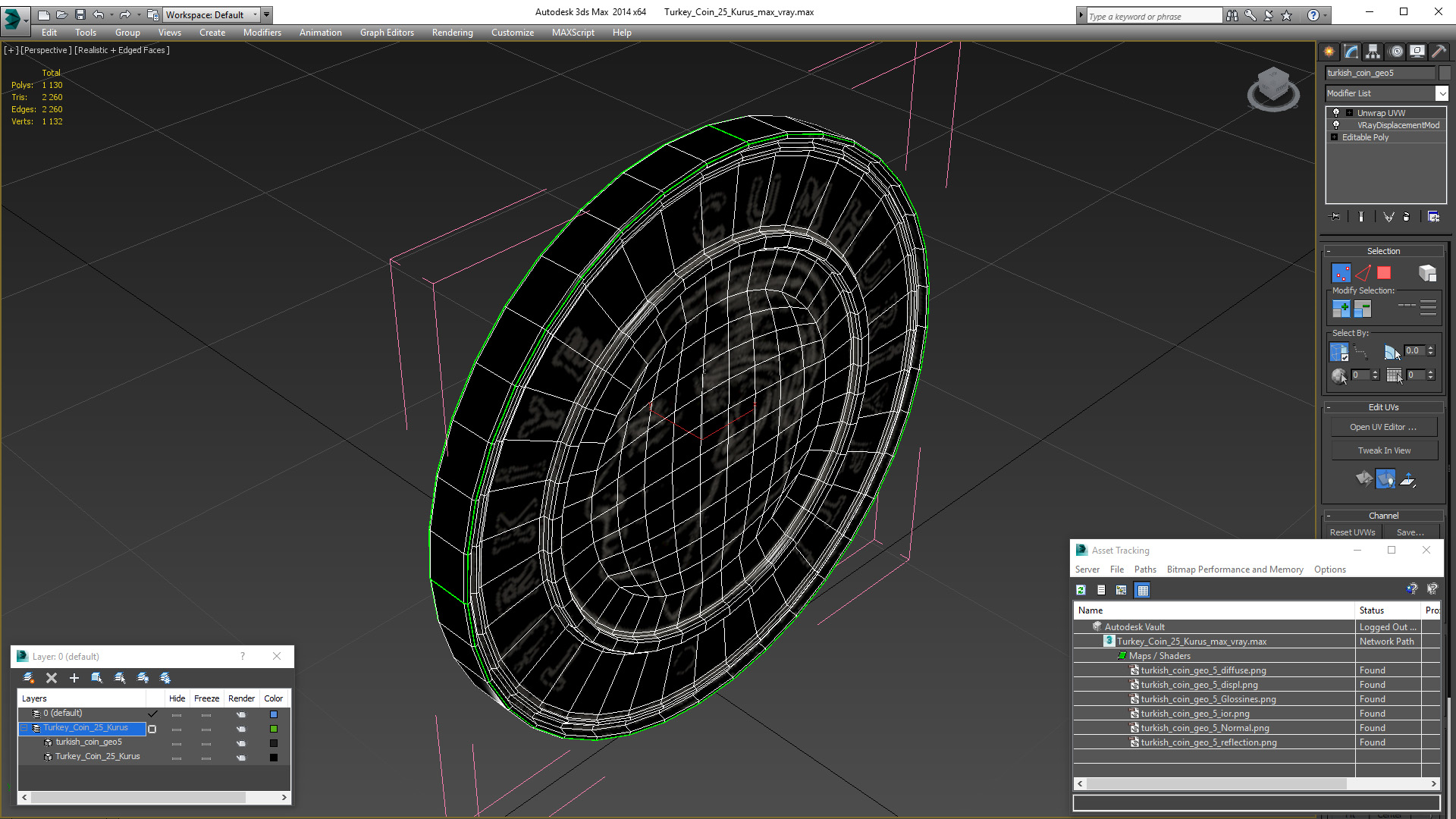The width and height of the screenshot is (1456, 819).
Task: Select Polygon sub-object mode in Selection
Action: [1384, 273]
